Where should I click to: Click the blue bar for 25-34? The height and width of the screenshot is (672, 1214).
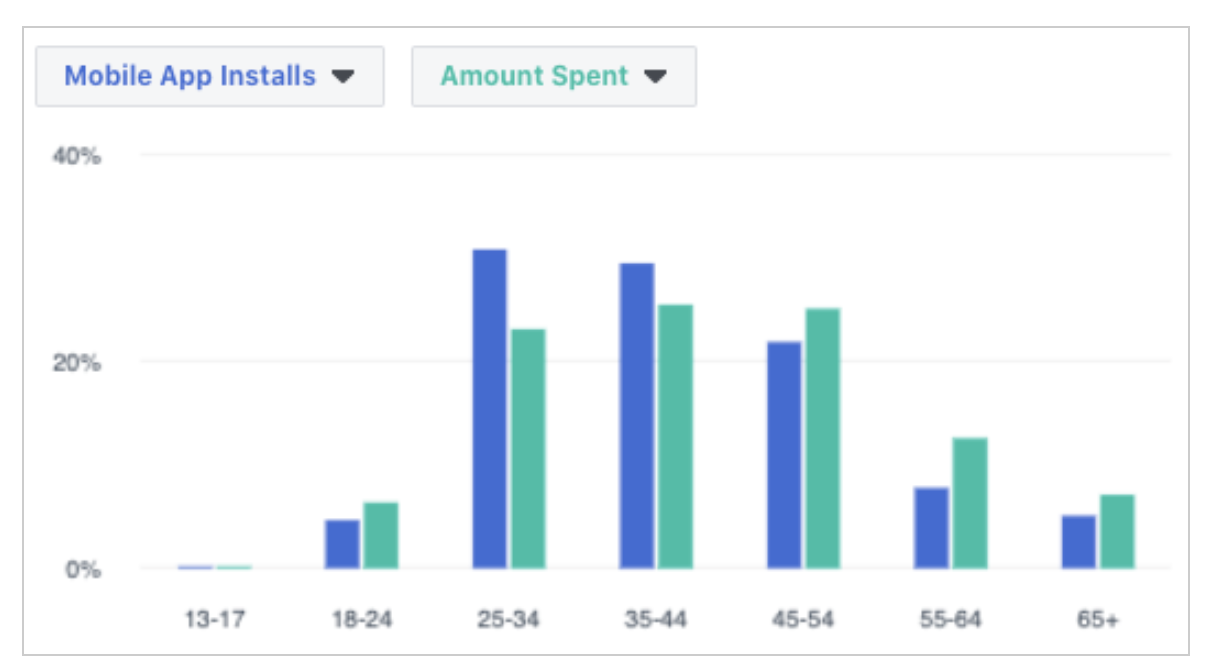[489, 400]
